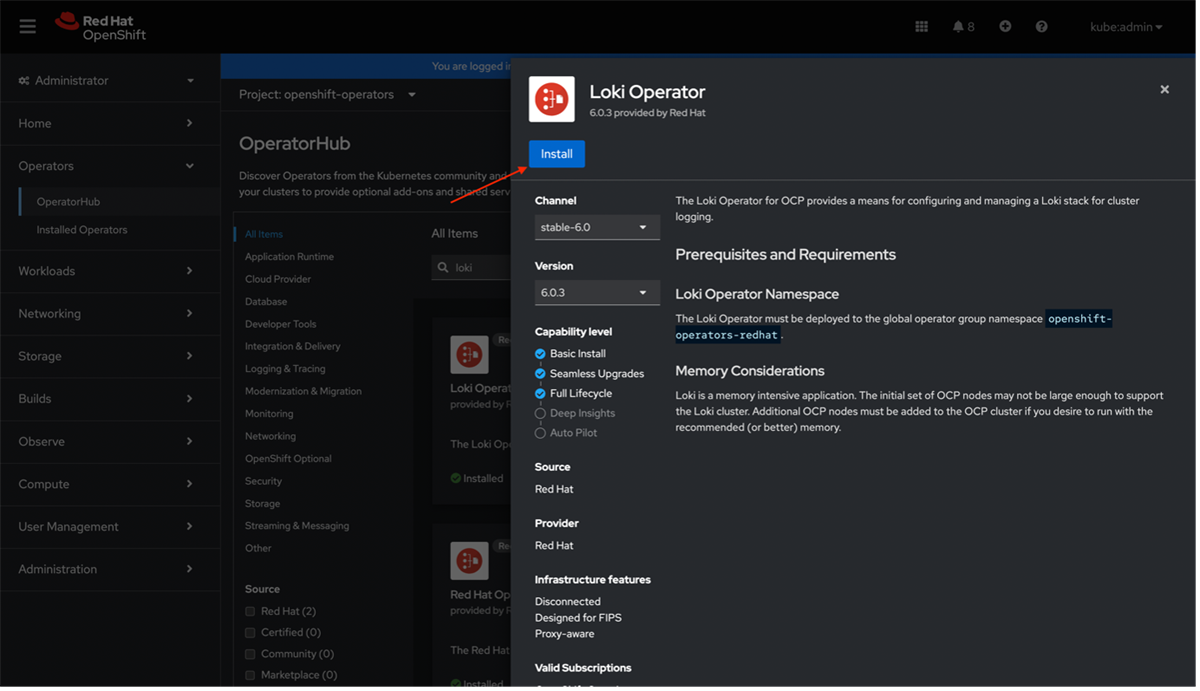This screenshot has height=691, width=1200.
Task: Select the Monitoring category
Action: 269,414
